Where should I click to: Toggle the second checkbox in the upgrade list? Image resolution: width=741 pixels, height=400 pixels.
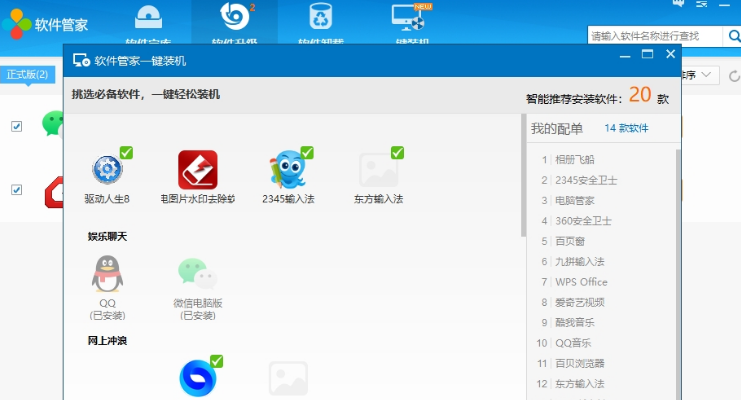point(16,190)
